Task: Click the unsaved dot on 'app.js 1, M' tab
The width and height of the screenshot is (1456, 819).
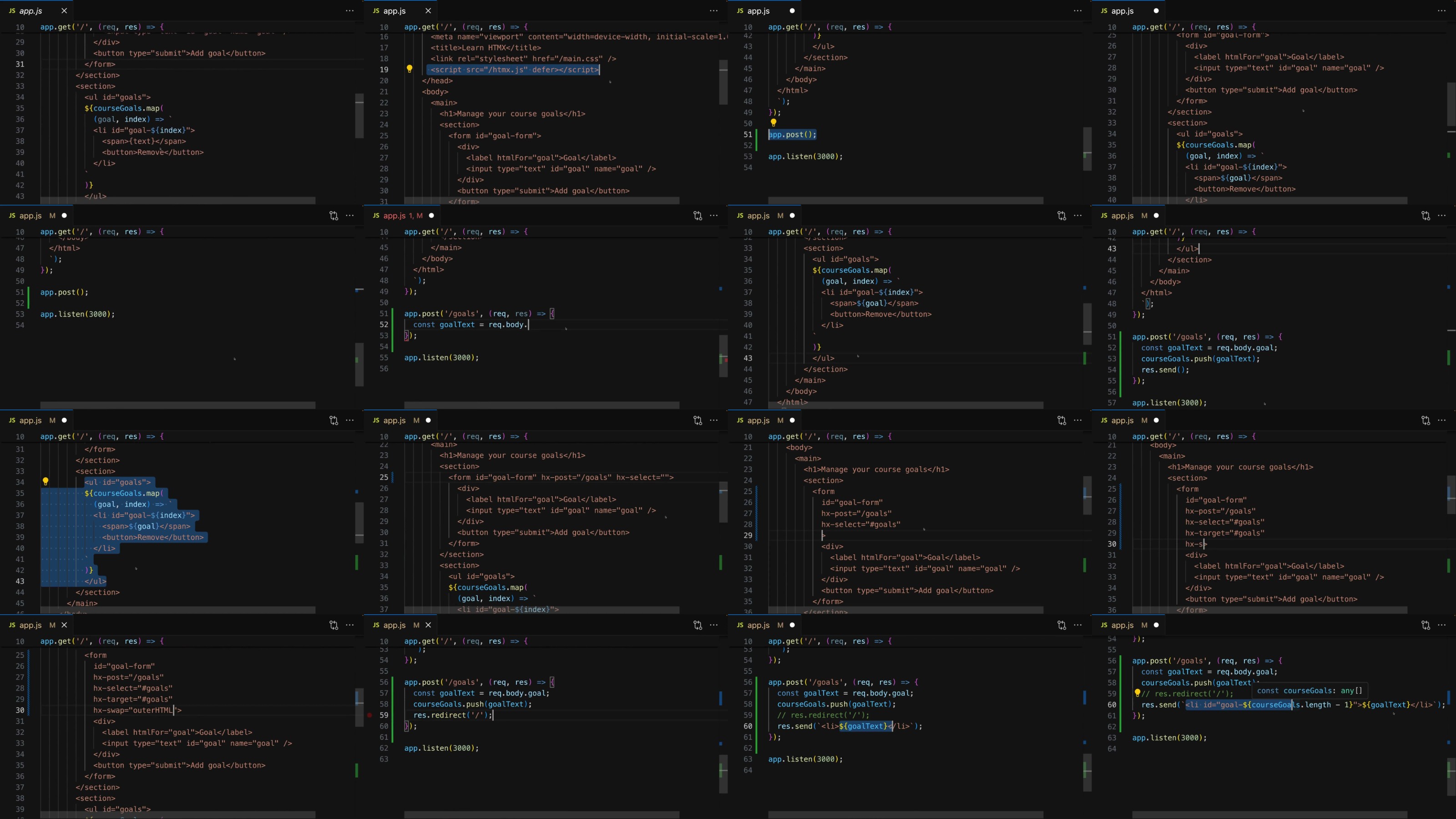Action: tap(431, 215)
